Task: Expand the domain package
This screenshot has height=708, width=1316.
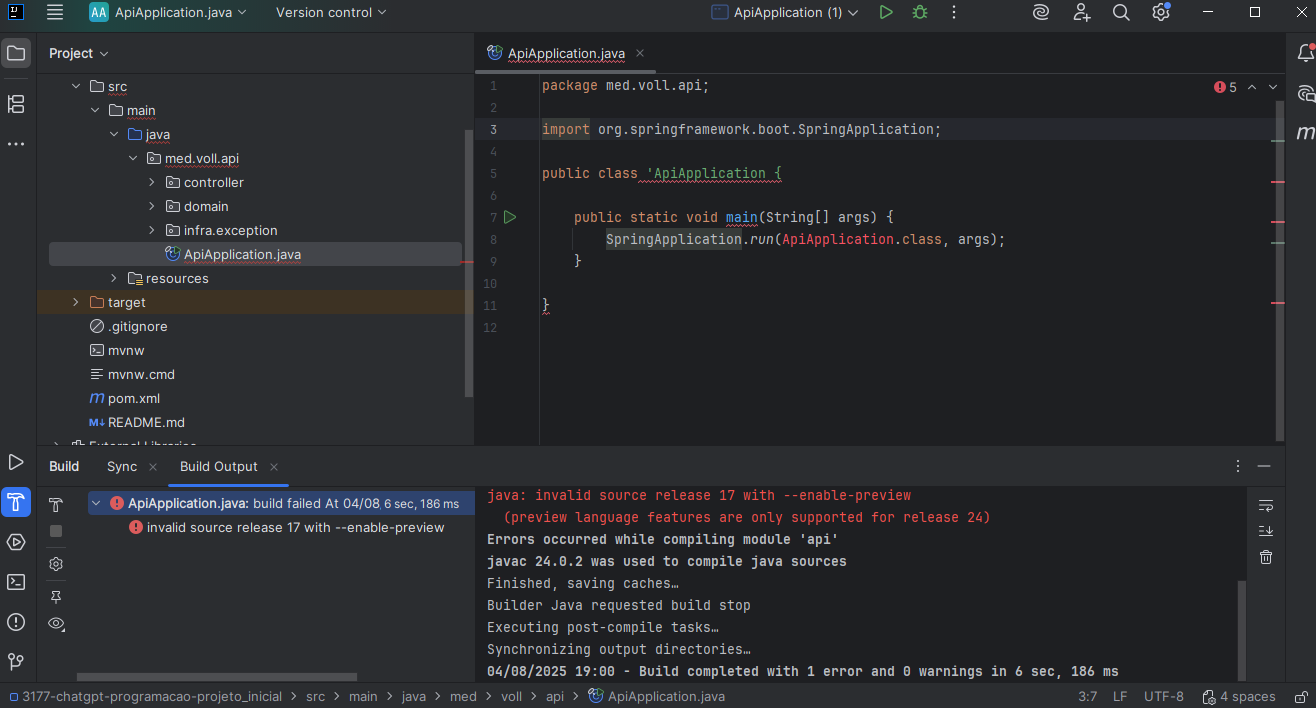Action: (151, 207)
